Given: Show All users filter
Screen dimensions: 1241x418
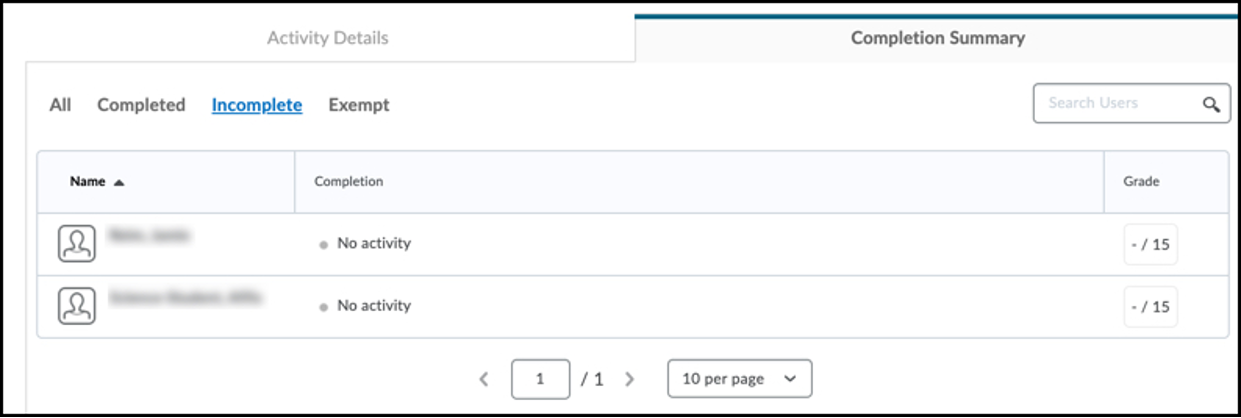Looking at the screenshot, I should (x=60, y=104).
